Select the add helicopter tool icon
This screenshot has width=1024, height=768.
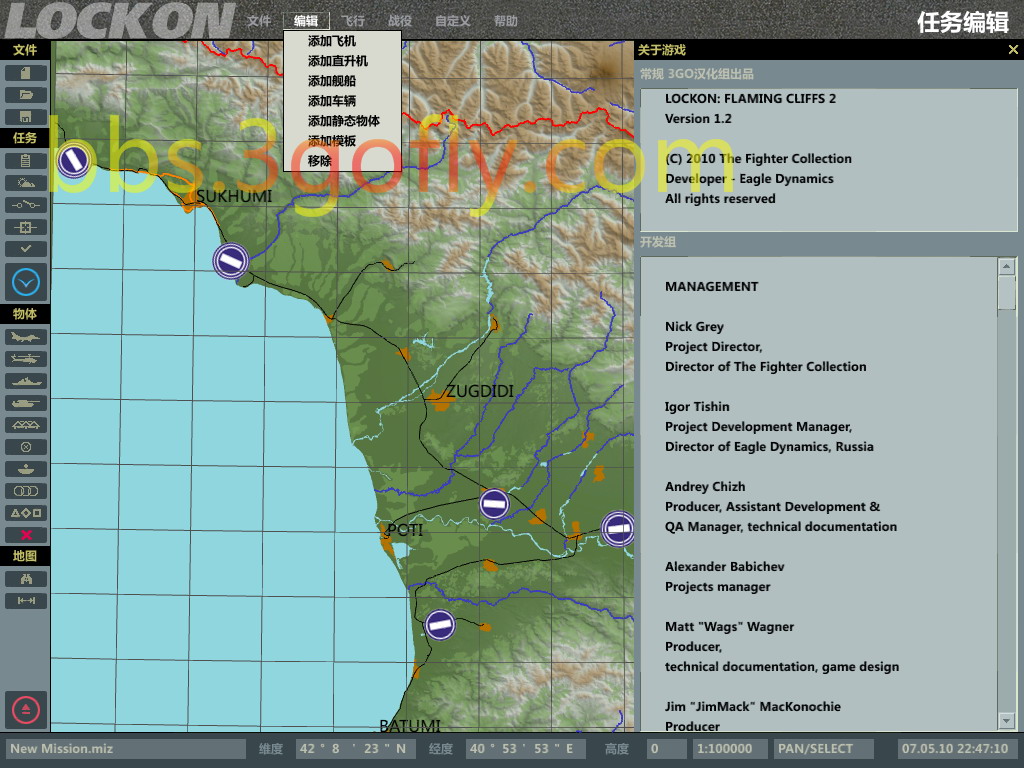tap(25, 359)
